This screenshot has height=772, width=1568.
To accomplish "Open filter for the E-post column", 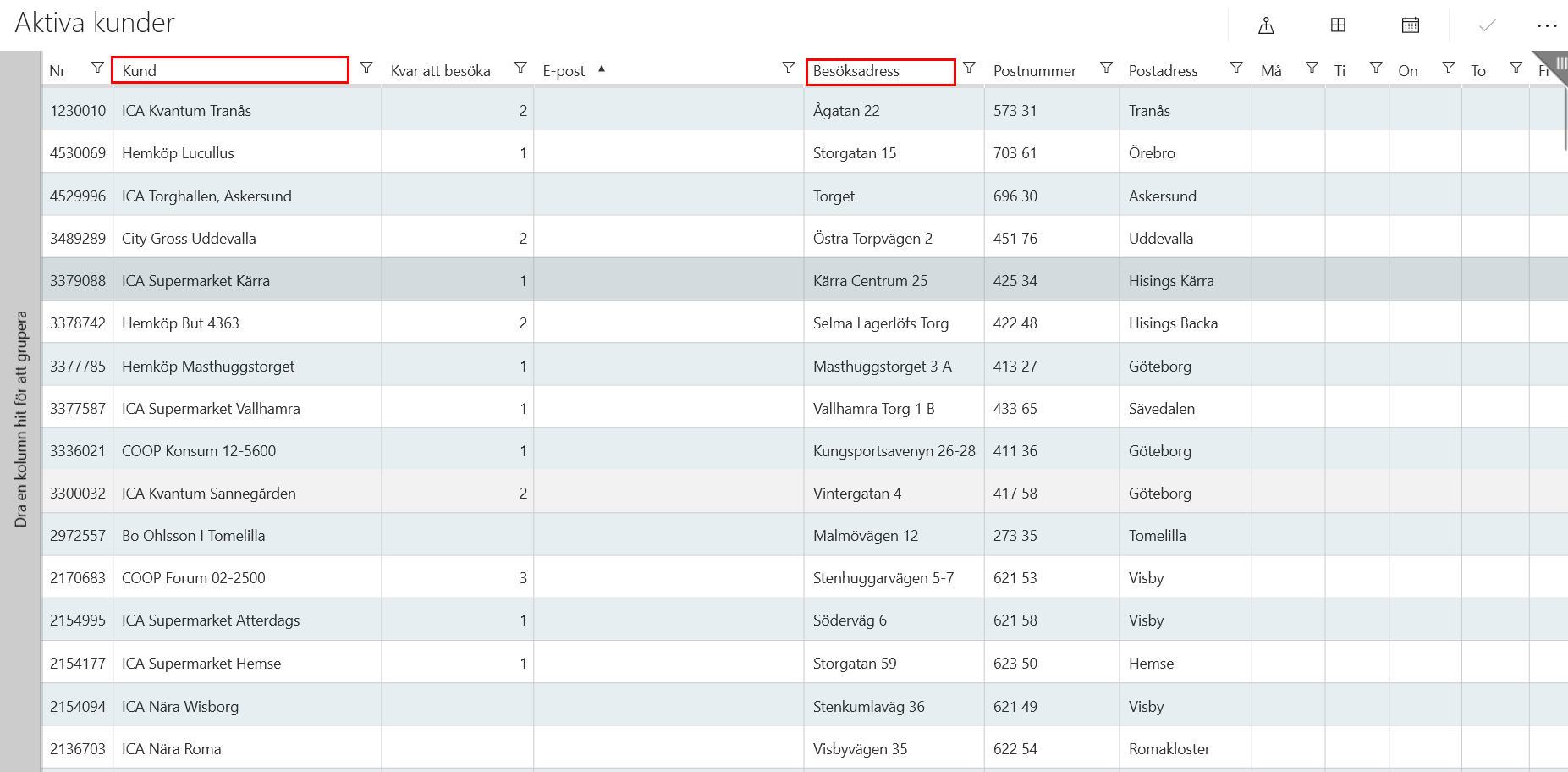I will click(x=788, y=68).
